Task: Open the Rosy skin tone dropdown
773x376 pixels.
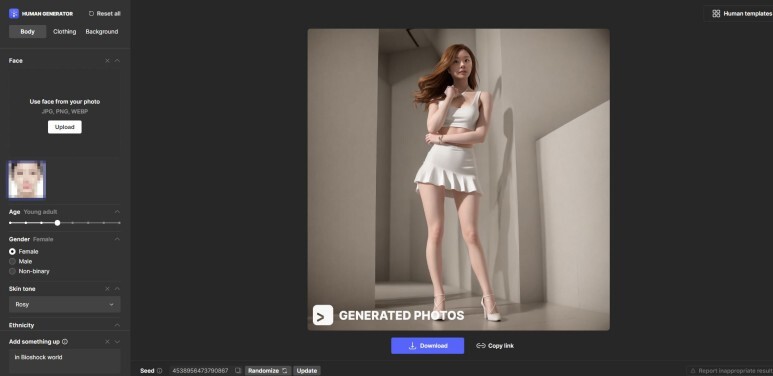Action: [x=65, y=305]
